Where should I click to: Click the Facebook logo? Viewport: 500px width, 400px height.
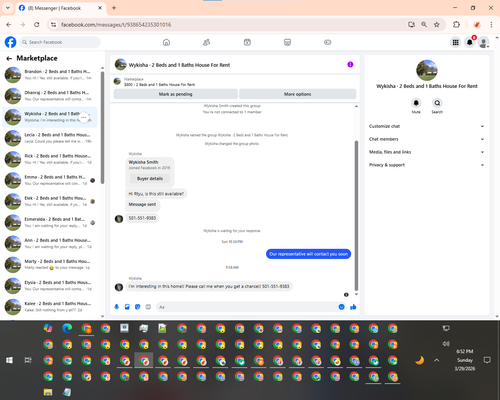10,42
